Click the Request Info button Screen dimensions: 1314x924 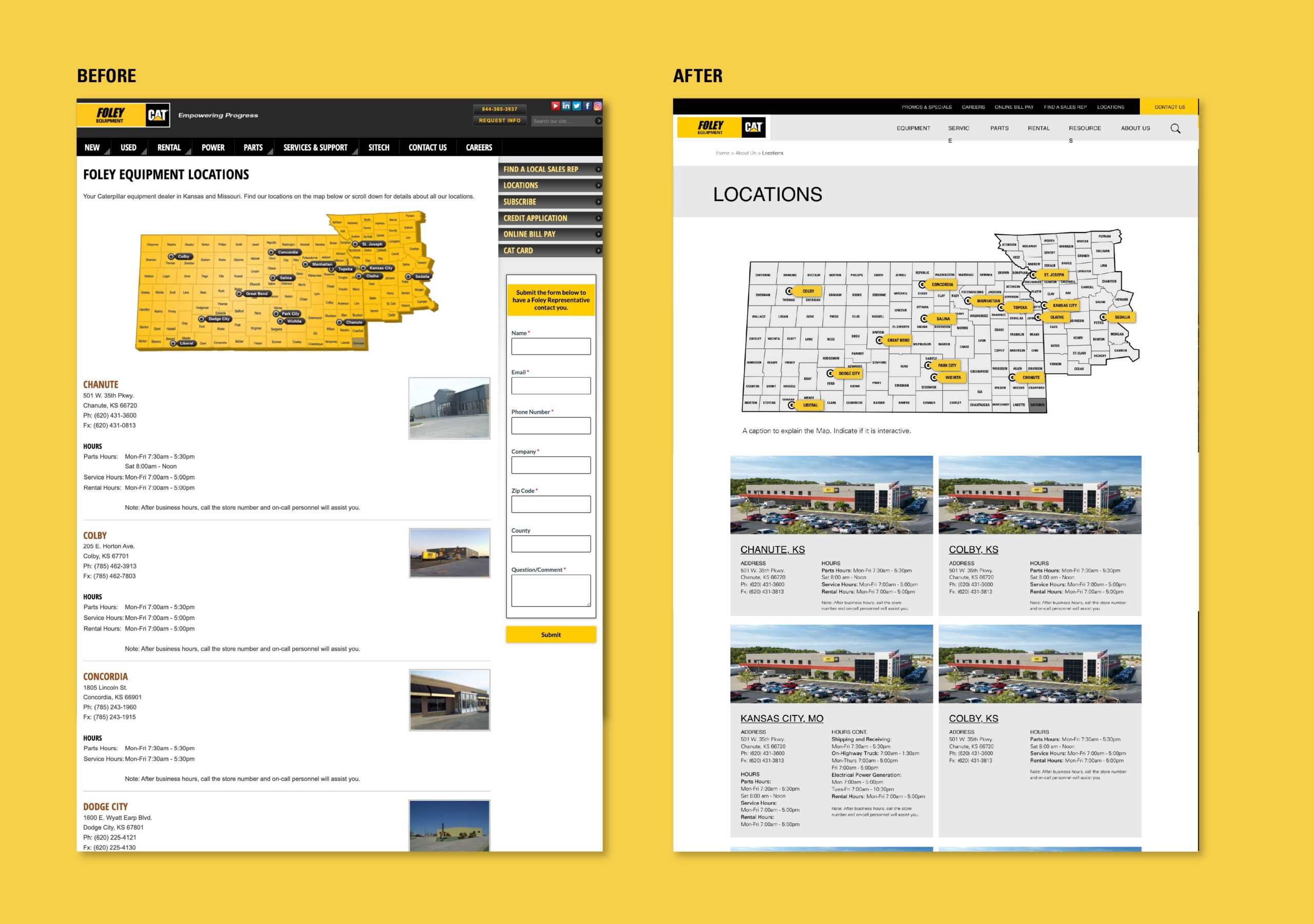(499, 121)
